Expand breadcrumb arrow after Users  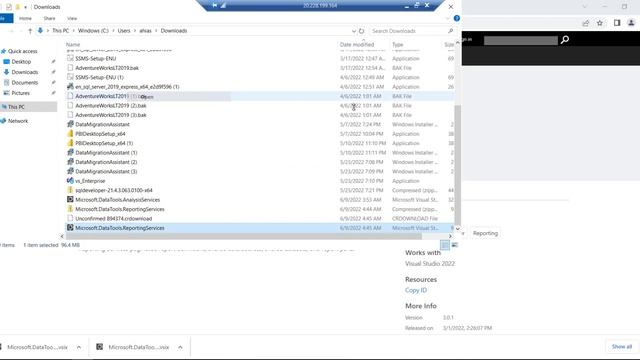pos(135,31)
